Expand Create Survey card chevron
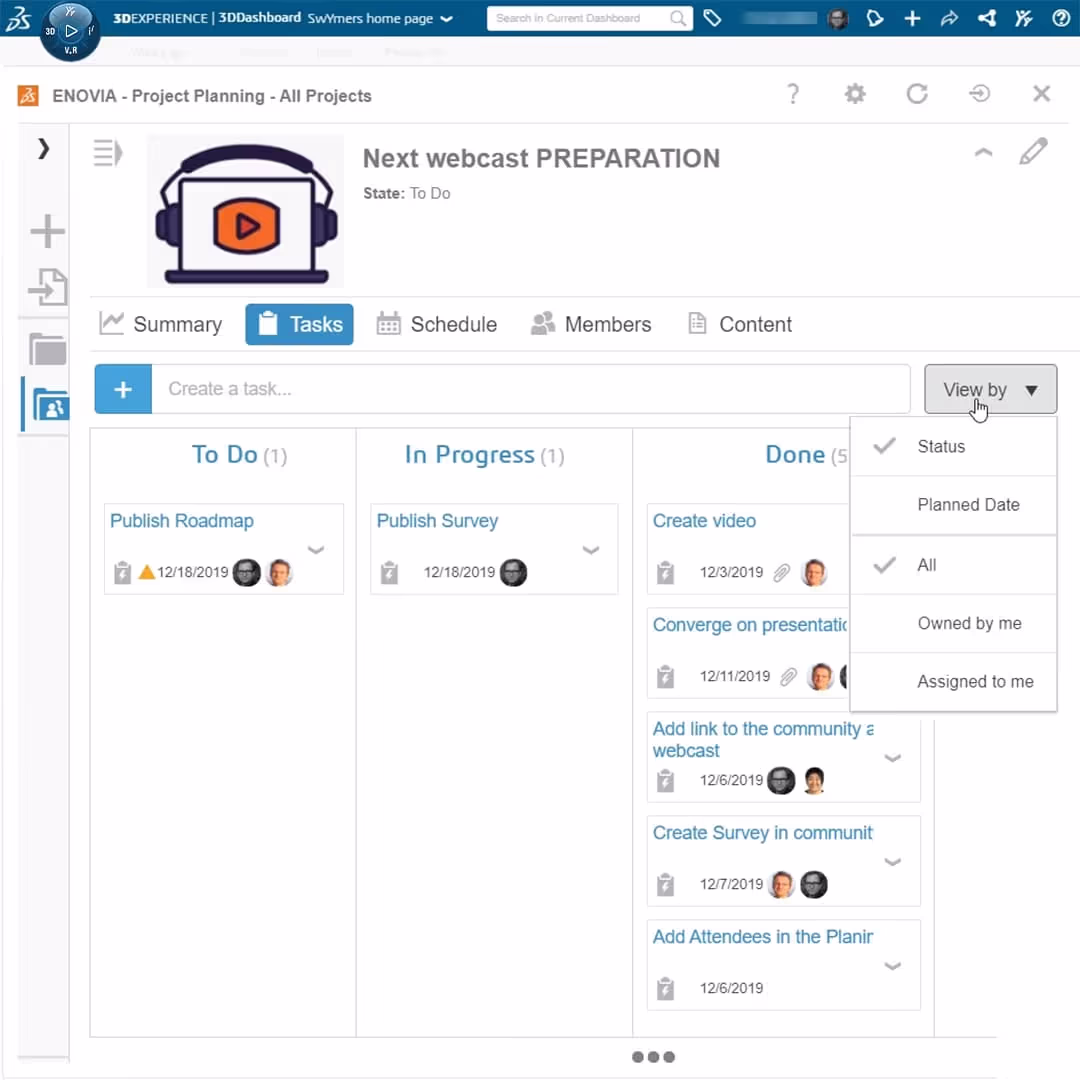 pyautogui.click(x=893, y=862)
